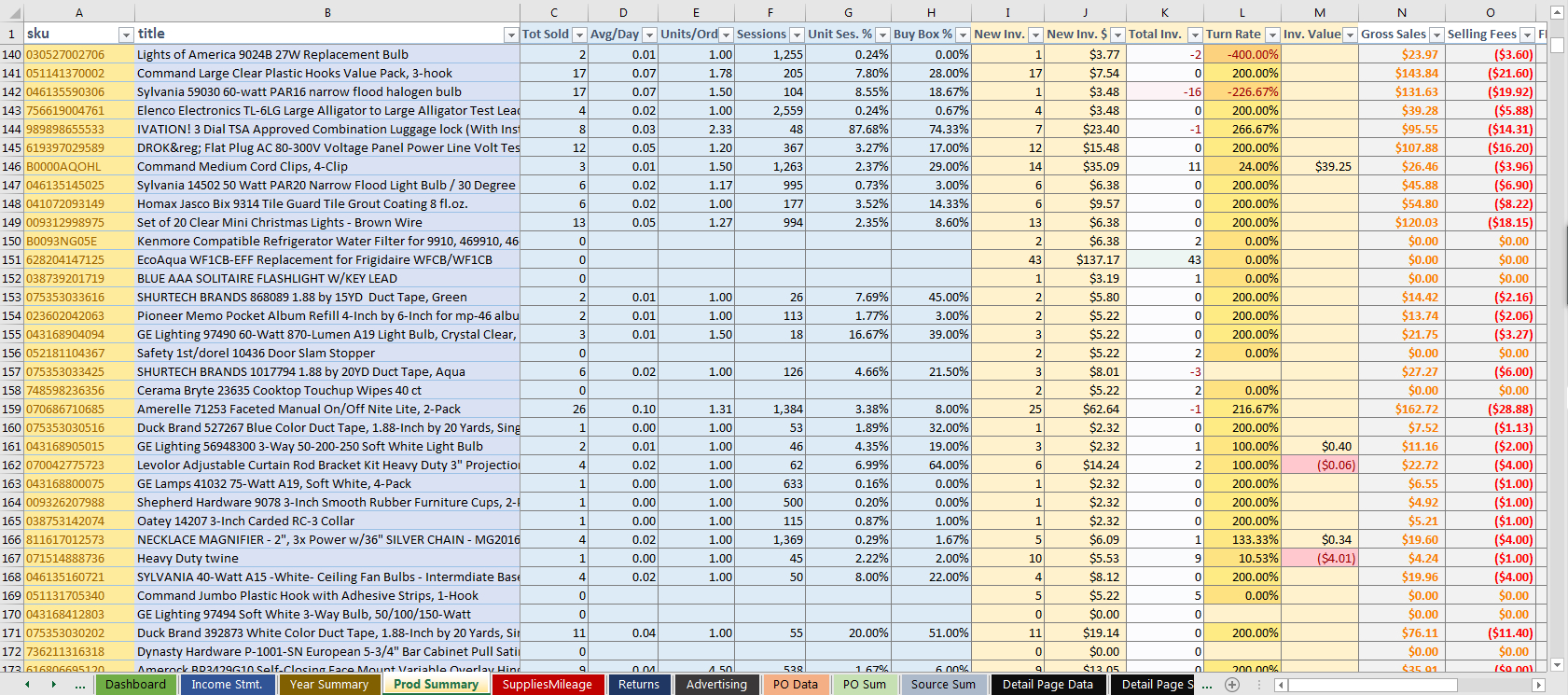
Task: Open the Year Summary sheet tab
Action: [329, 685]
